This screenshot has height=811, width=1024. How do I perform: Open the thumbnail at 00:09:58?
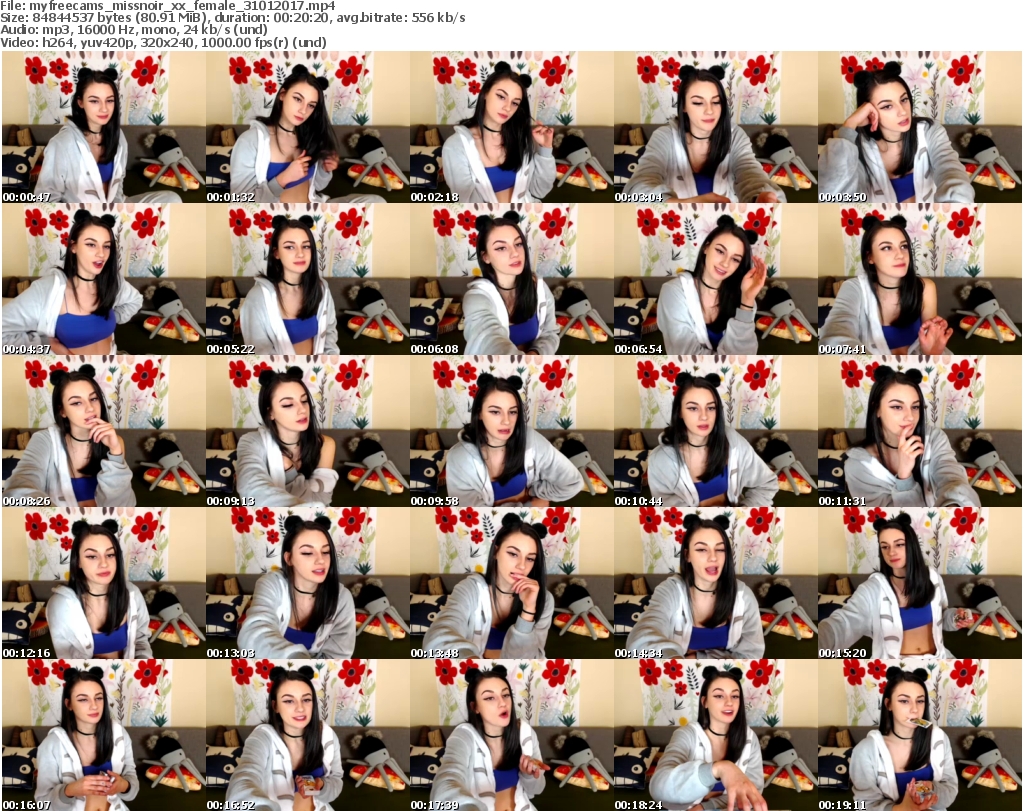(x=511, y=432)
